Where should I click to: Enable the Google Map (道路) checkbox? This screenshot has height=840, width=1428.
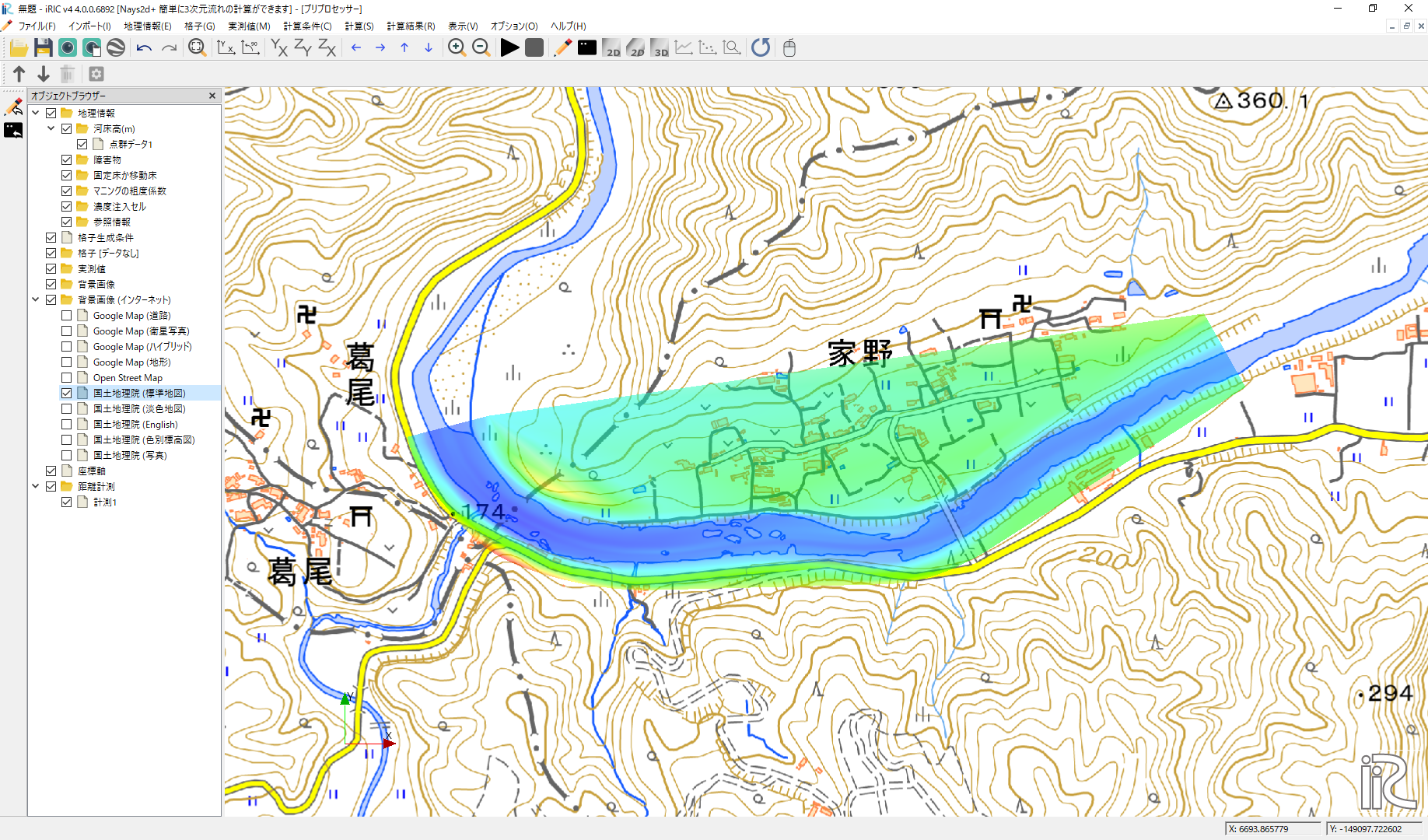tap(67, 316)
